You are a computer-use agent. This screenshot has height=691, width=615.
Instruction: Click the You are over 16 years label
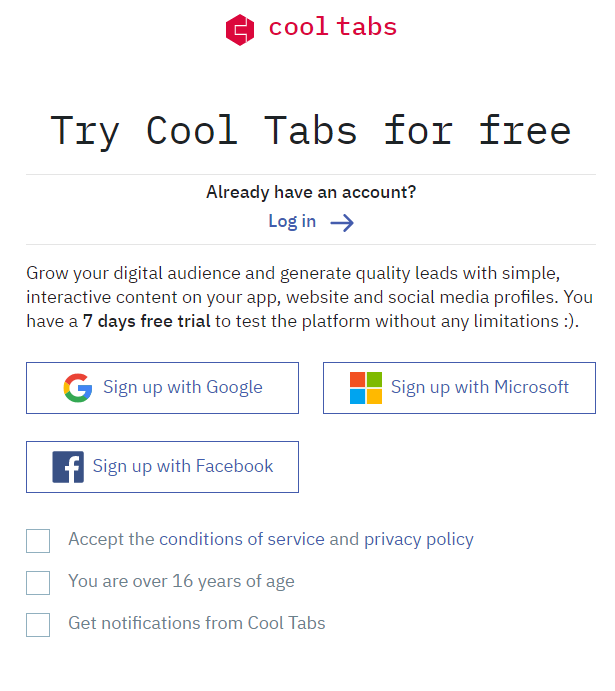pyautogui.click(x=181, y=582)
